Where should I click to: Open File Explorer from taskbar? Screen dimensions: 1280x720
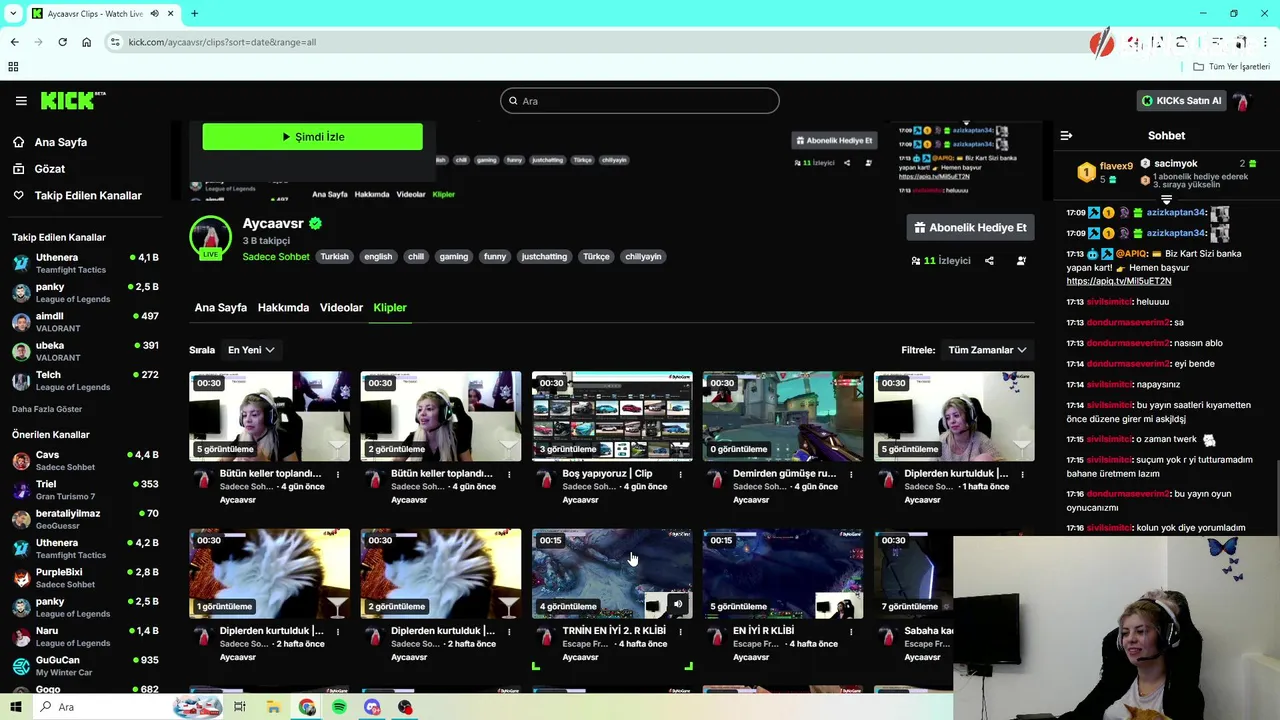pyautogui.click(x=273, y=707)
